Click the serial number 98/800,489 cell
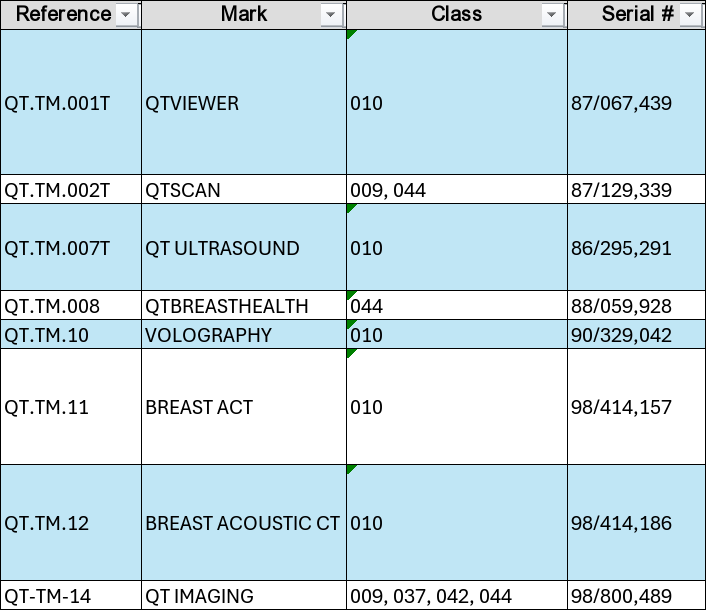 (x=636, y=596)
